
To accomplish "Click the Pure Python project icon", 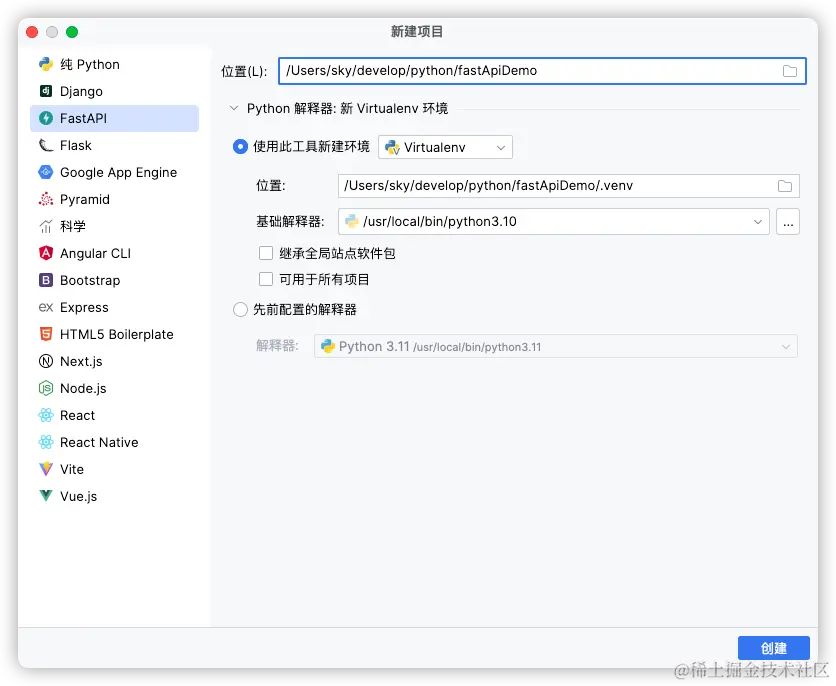I will click(x=46, y=64).
